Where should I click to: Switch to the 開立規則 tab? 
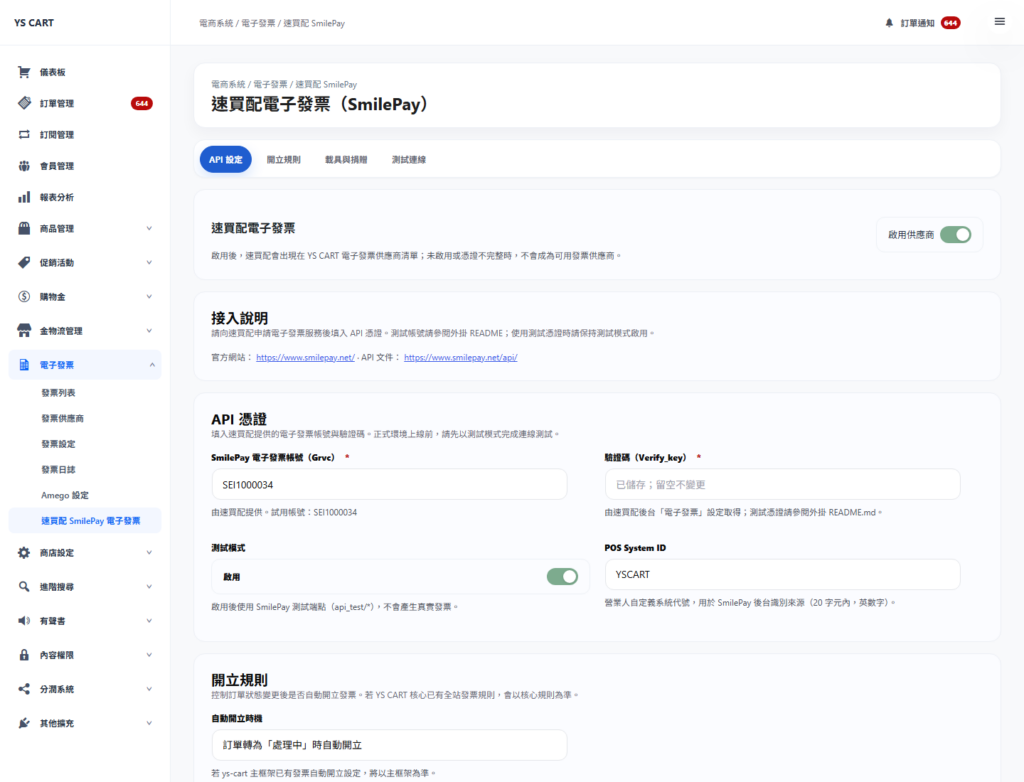[x=283, y=159]
